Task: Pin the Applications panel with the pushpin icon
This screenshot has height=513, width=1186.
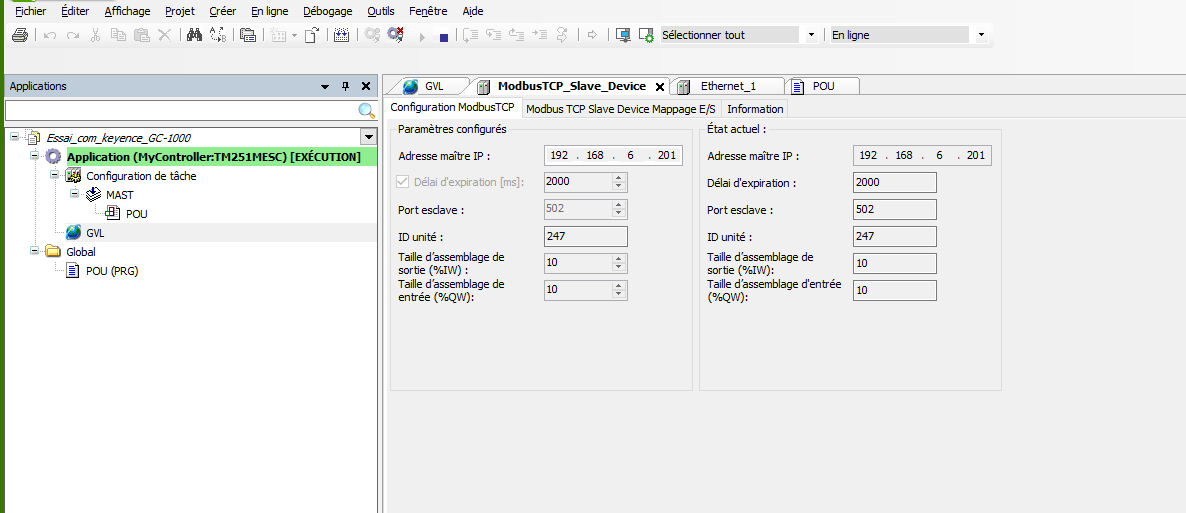Action: pos(346,87)
